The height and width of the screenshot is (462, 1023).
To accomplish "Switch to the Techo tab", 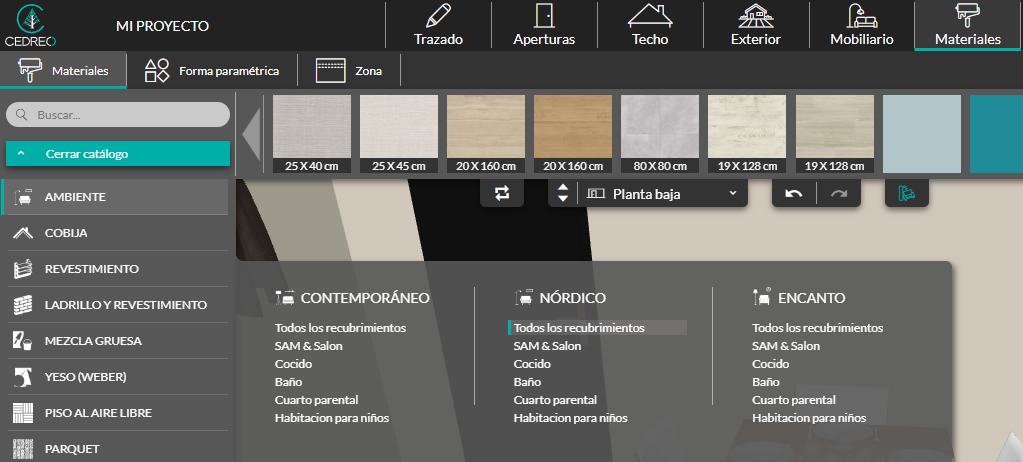I will click(x=650, y=25).
